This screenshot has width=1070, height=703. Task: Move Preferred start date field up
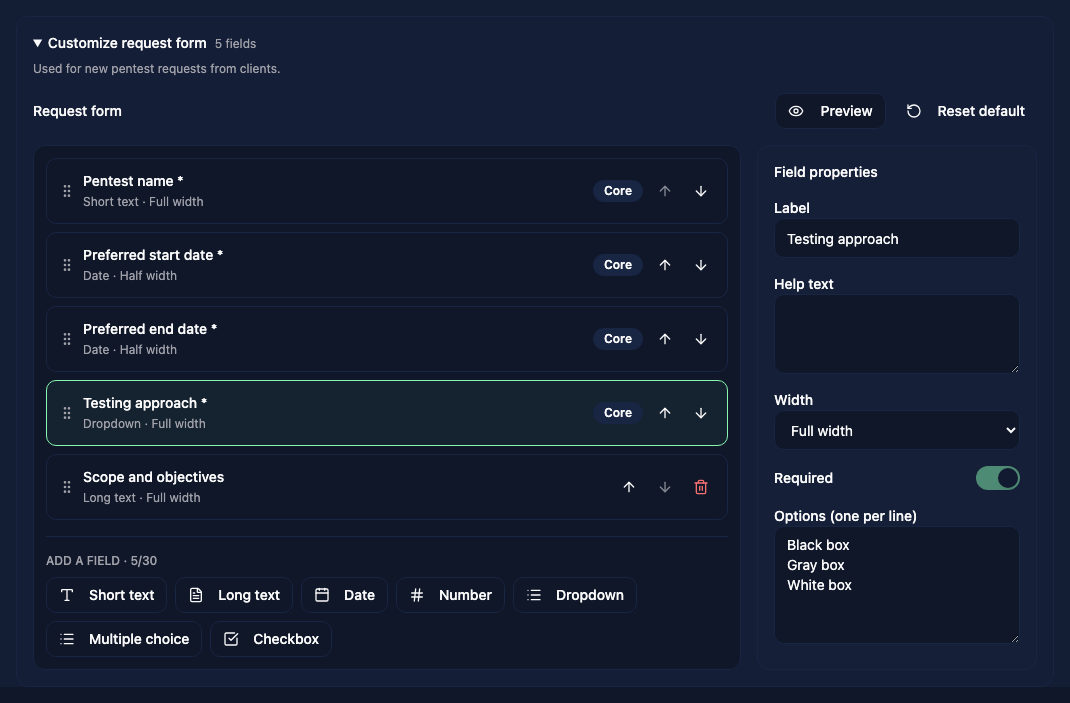pyautogui.click(x=665, y=265)
